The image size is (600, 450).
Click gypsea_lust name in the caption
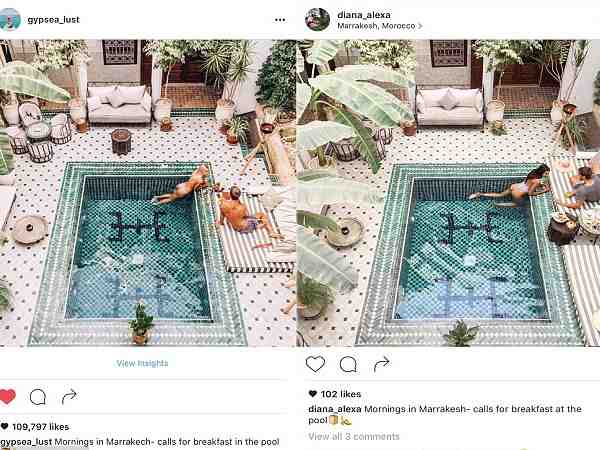coord(26,442)
